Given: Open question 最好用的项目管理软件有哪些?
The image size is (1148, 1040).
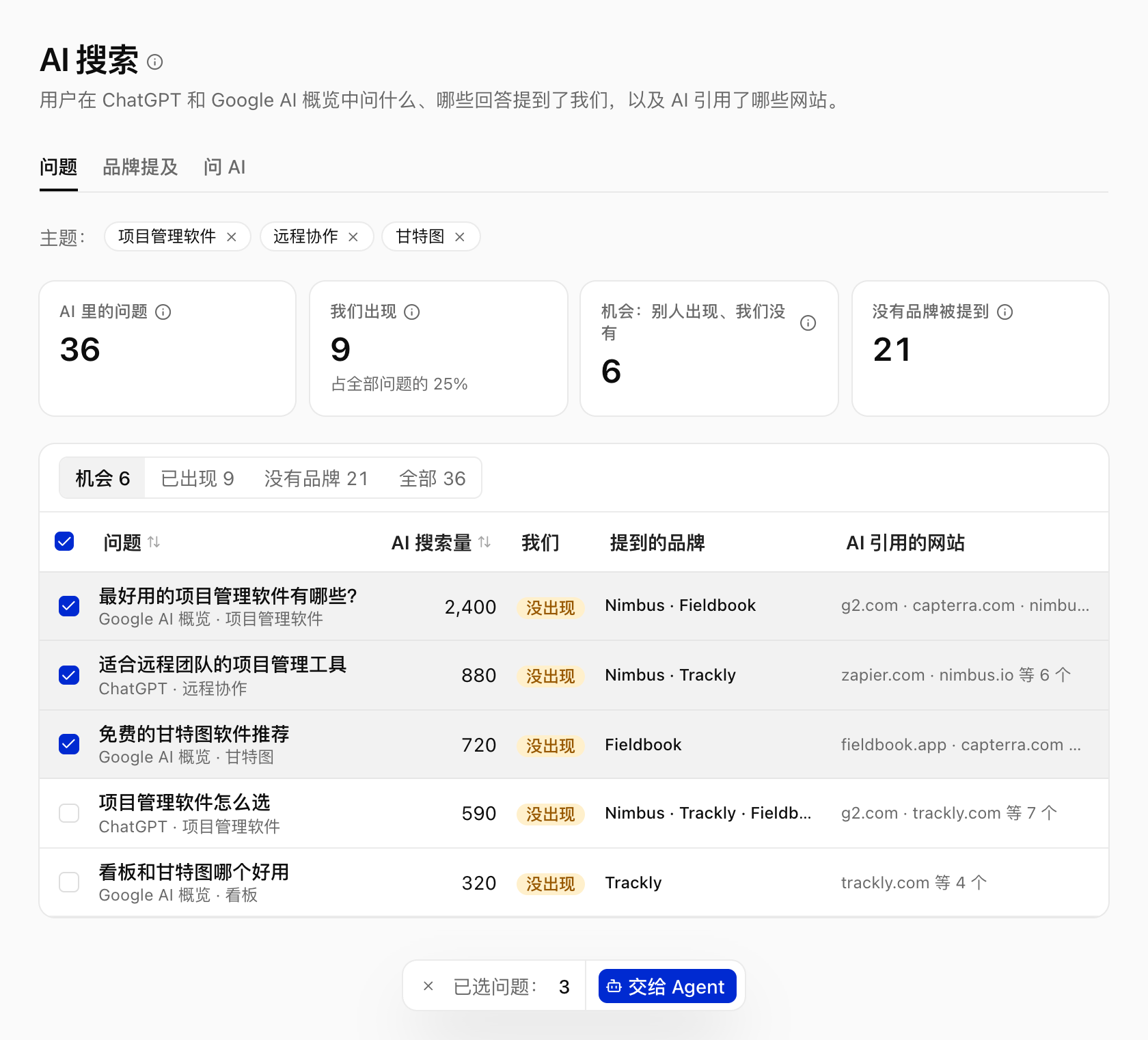Looking at the screenshot, I should [x=228, y=596].
